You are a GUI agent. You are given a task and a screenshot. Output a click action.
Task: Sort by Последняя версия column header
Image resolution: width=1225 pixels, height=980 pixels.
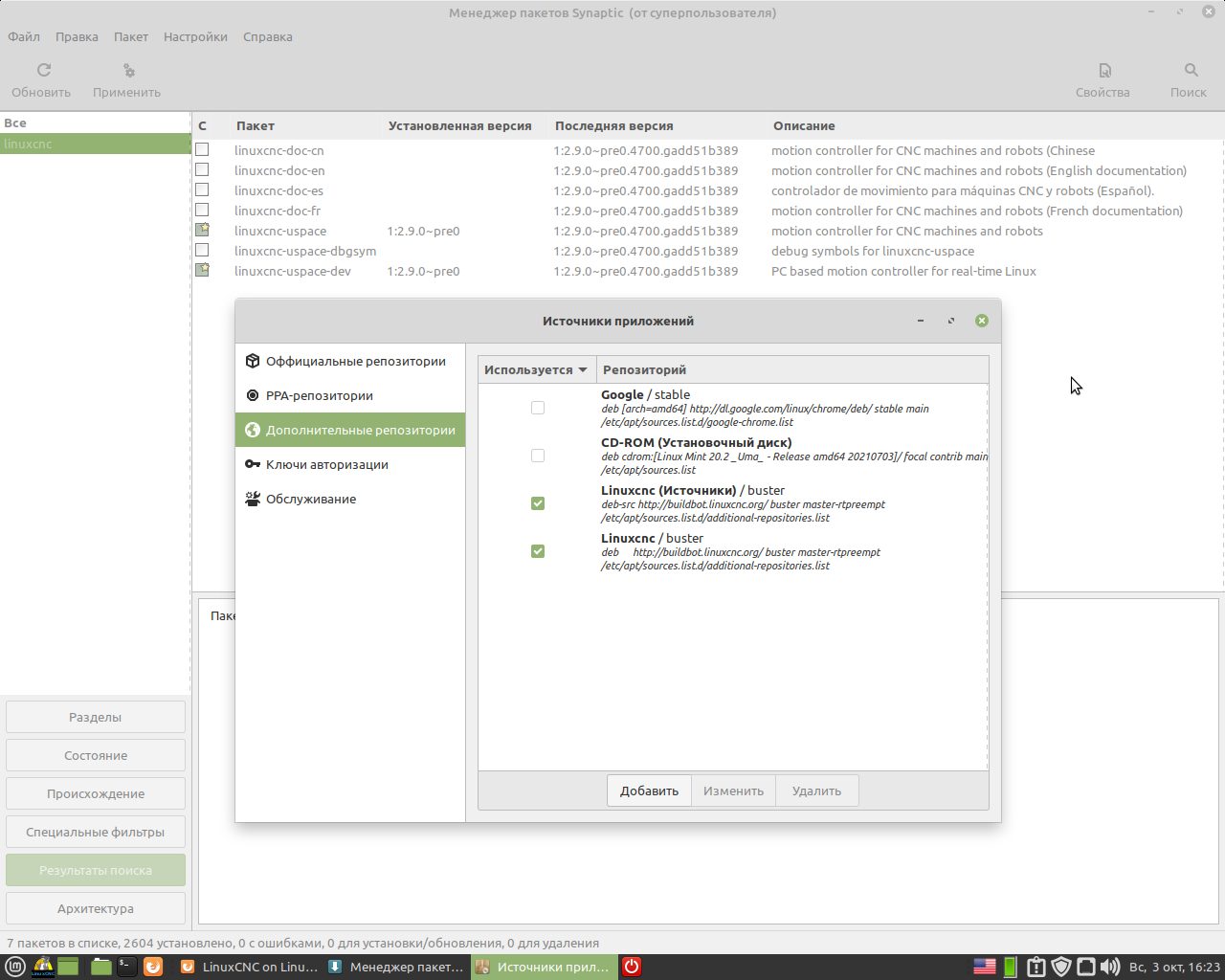[x=657, y=125]
